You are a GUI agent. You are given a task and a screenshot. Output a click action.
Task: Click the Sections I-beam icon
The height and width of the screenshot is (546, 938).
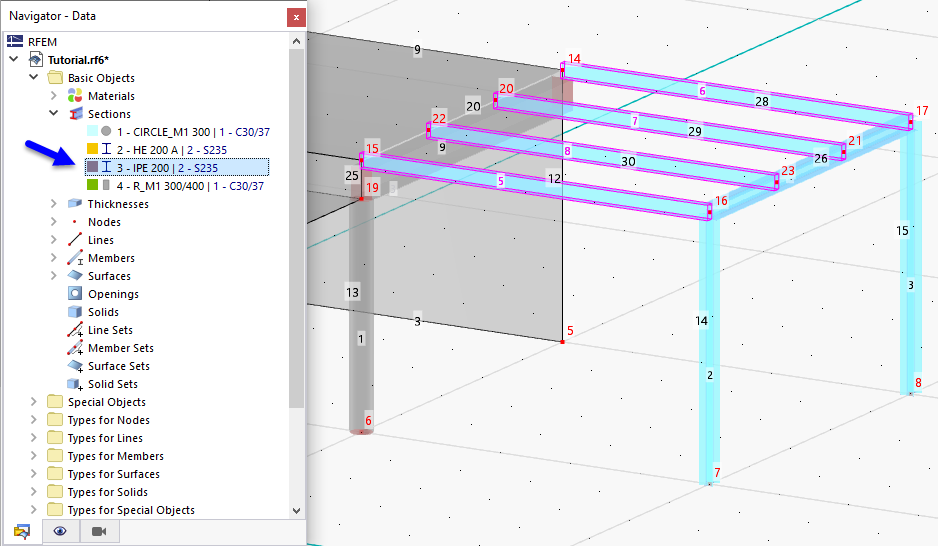click(75, 114)
